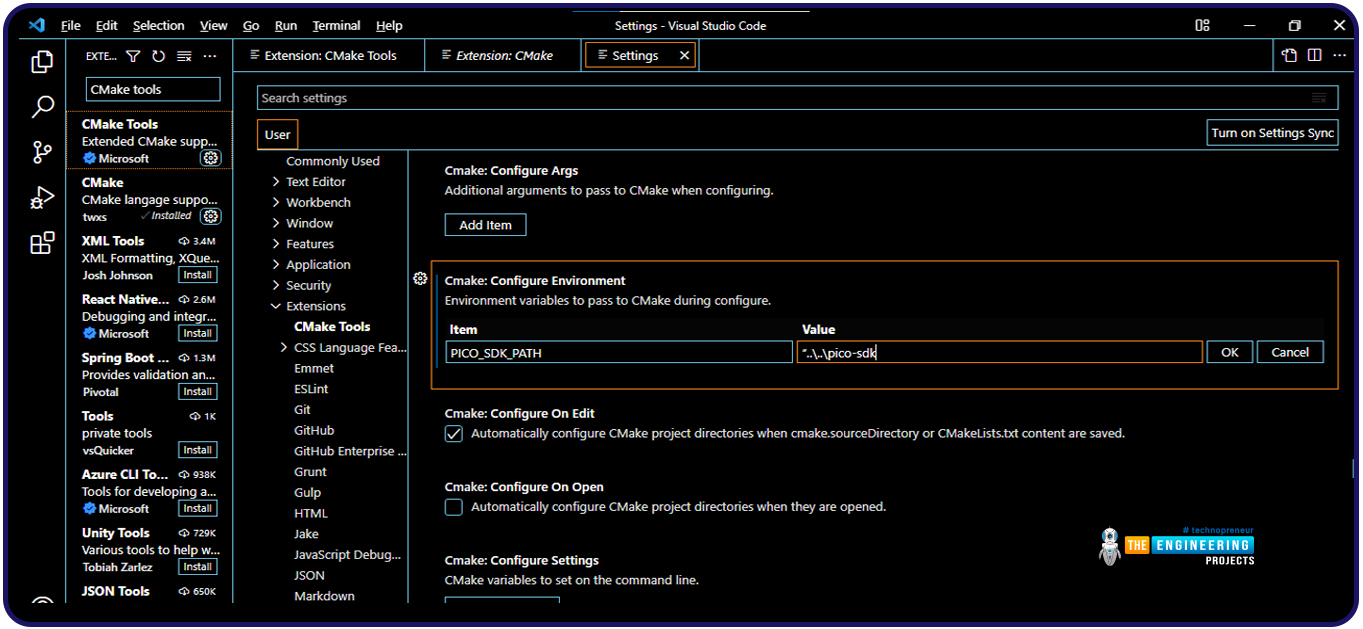
Task: Open the Source Control view
Action: point(42,152)
